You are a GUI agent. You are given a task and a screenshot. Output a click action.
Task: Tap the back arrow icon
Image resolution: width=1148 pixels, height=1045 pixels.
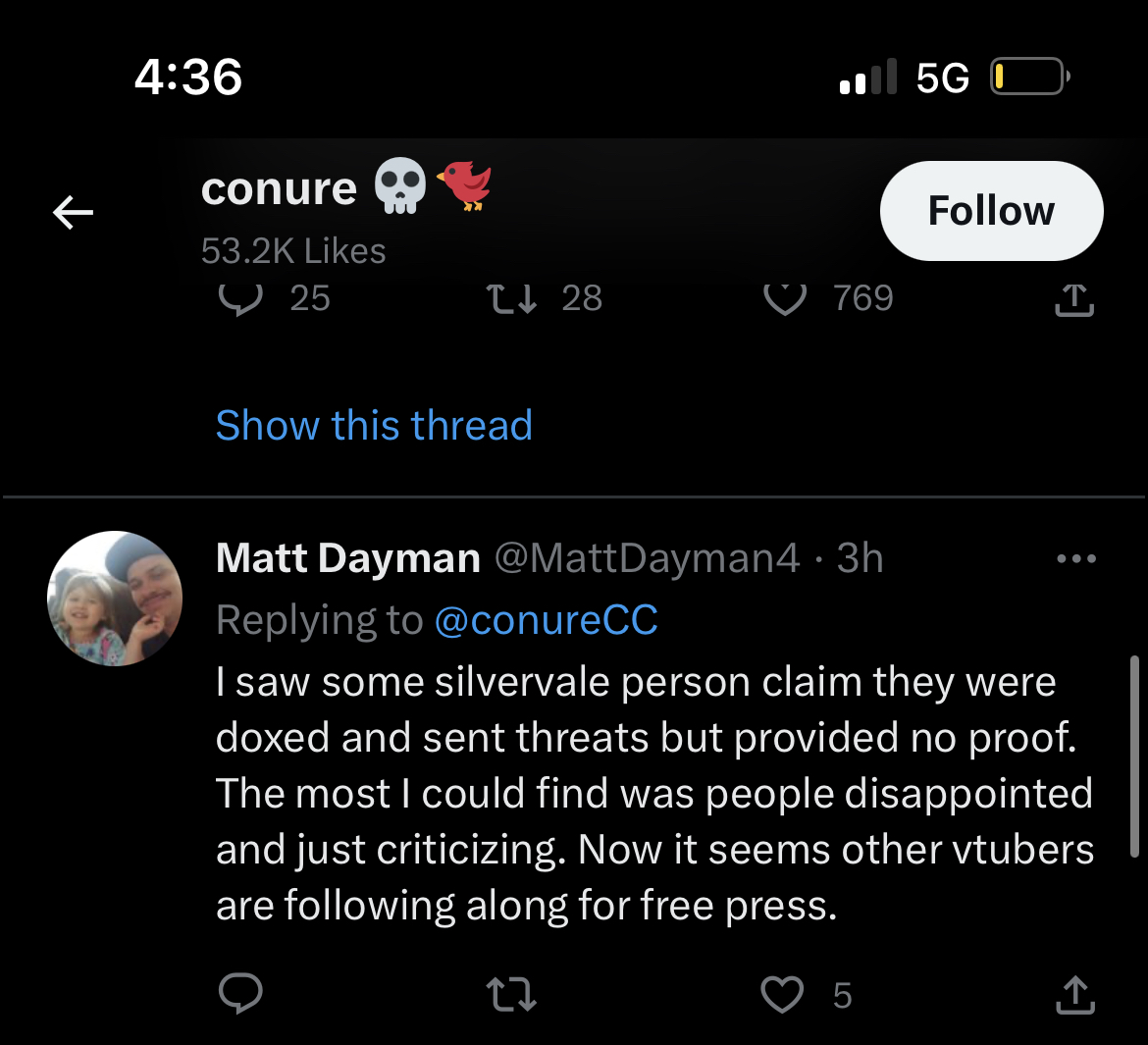74,212
